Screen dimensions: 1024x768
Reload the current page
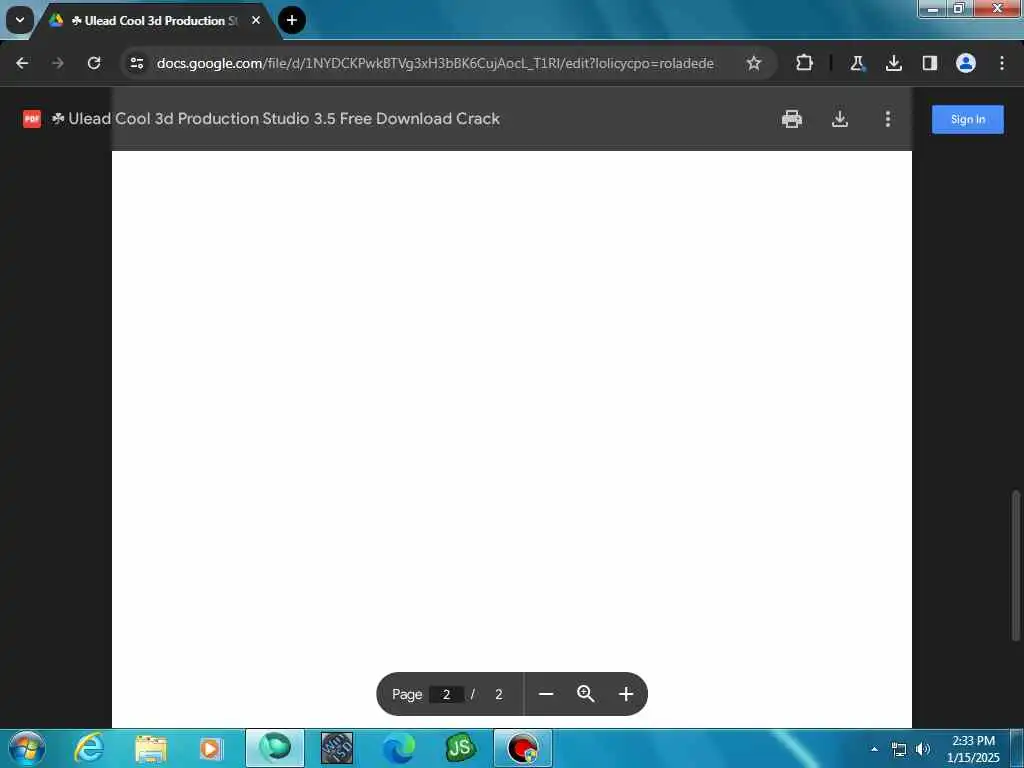pyautogui.click(x=94, y=63)
